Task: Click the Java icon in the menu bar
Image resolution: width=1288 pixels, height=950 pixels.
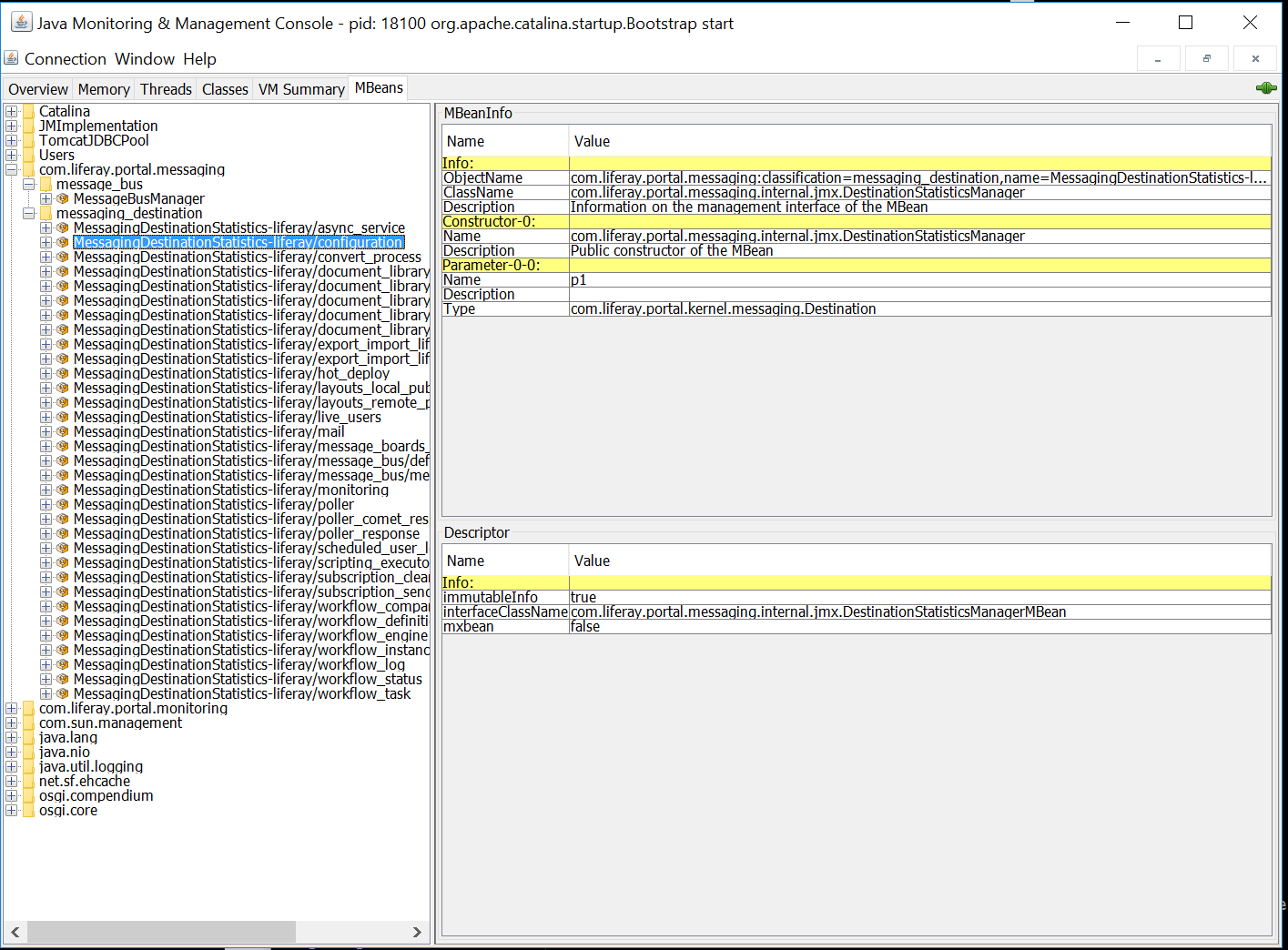Action: [x=11, y=58]
